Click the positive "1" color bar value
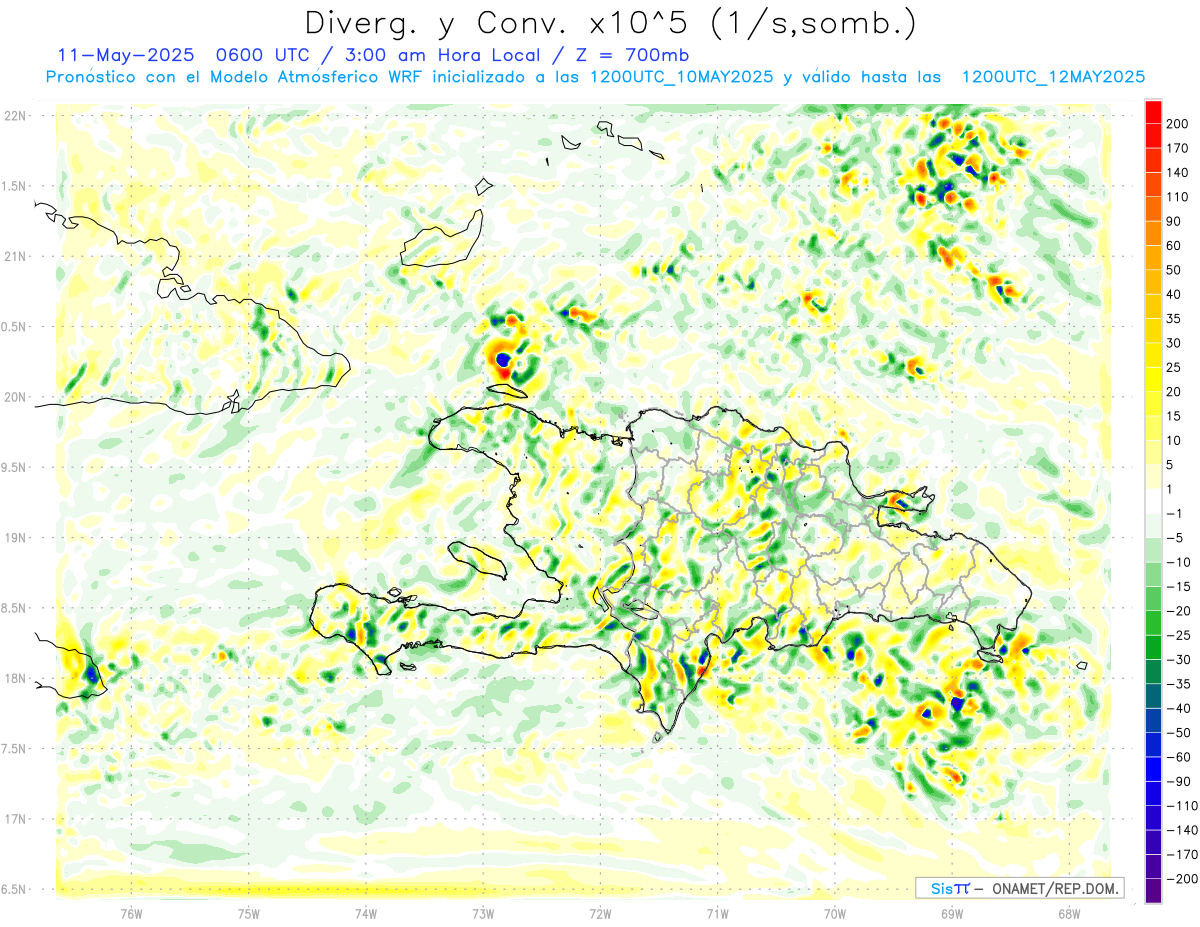1200x927 pixels. click(1169, 489)
